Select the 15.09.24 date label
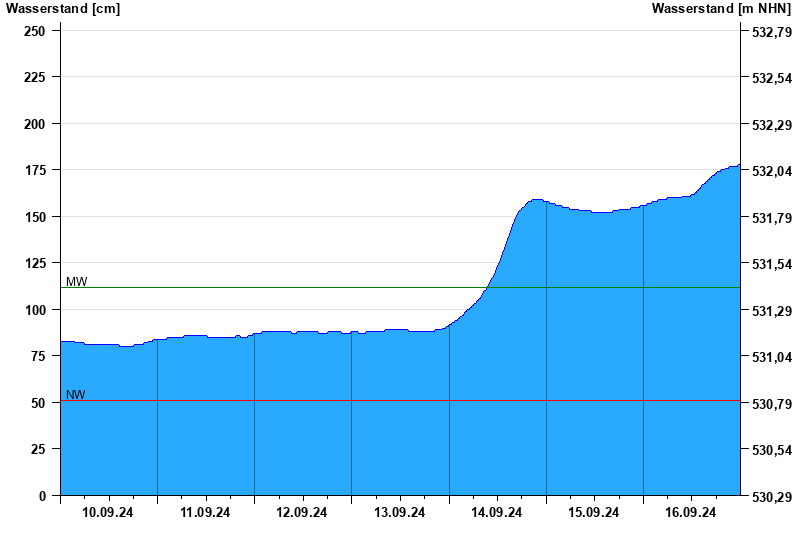800x550 pixels. coord(593,512)
